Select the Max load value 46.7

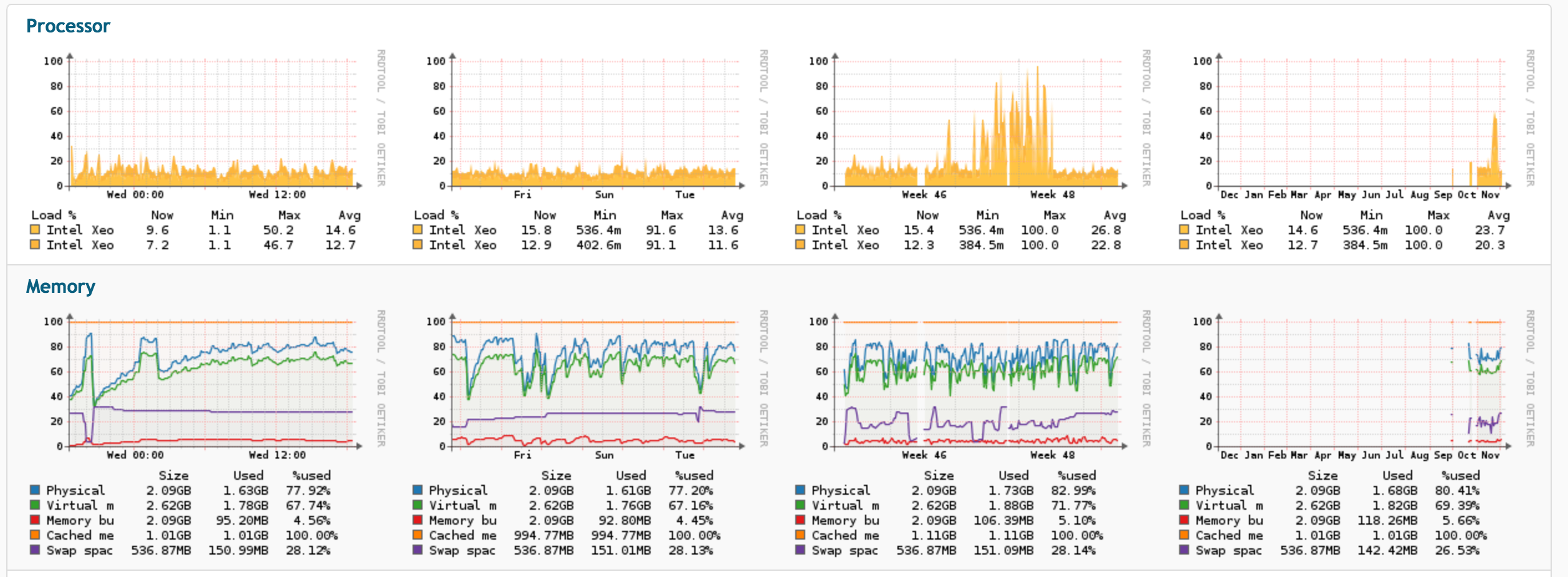(x=278, y=245)
